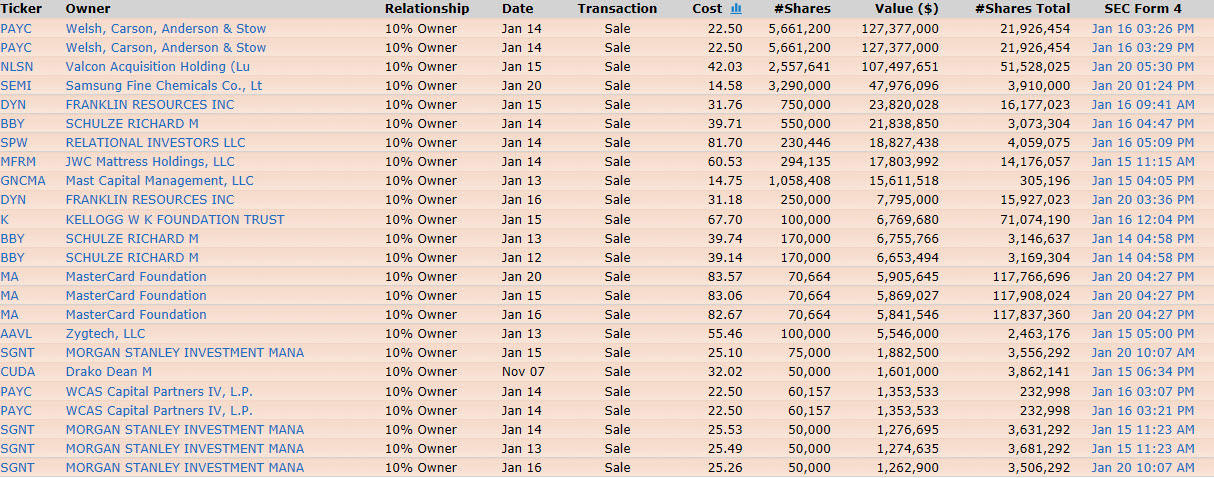Screen dimensions: 1214x478
Task: Open the CUDA ticker link
Action: click(x=17, y=372)
